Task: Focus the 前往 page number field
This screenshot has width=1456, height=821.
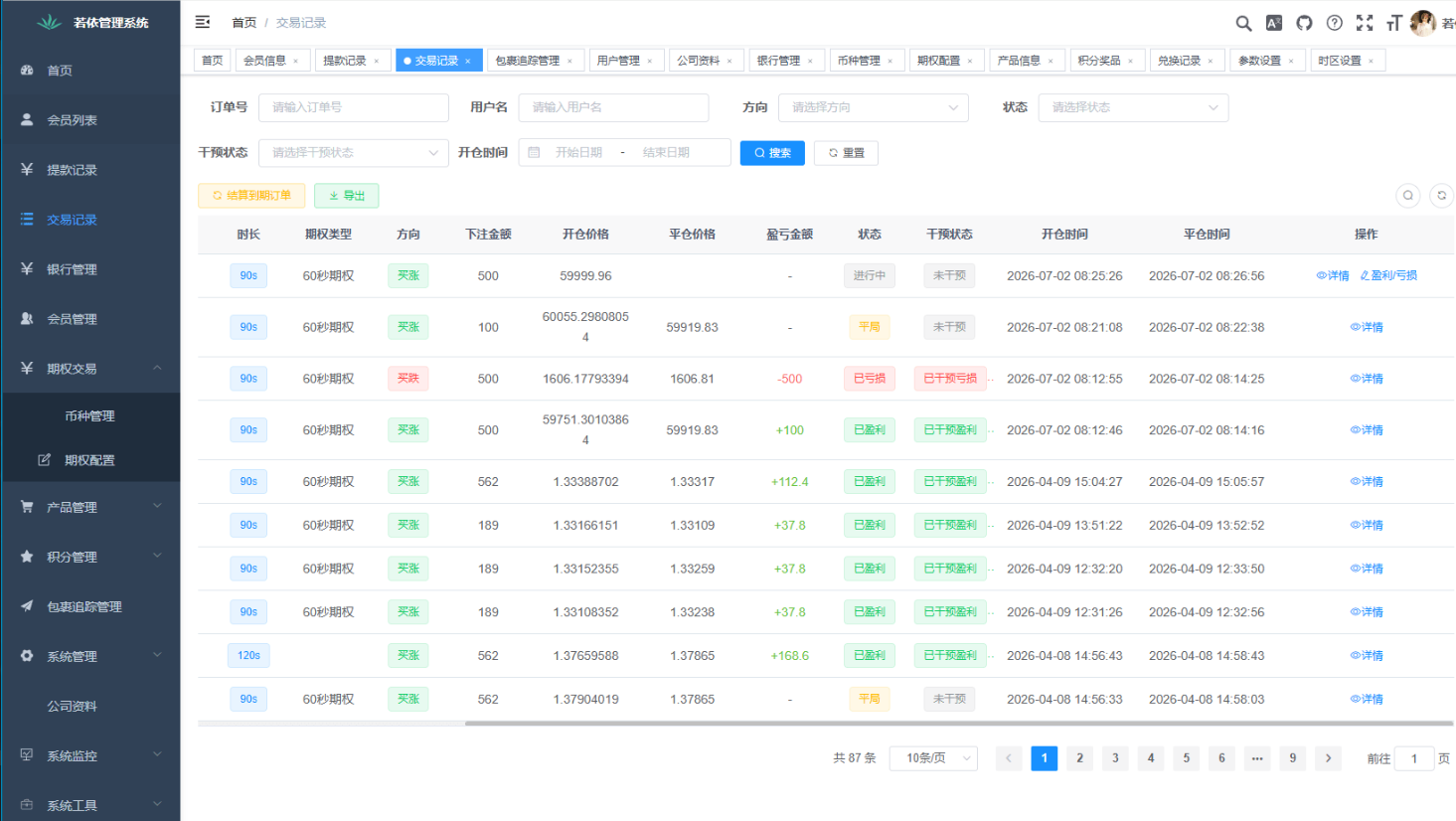Action: coord(1414,758)
